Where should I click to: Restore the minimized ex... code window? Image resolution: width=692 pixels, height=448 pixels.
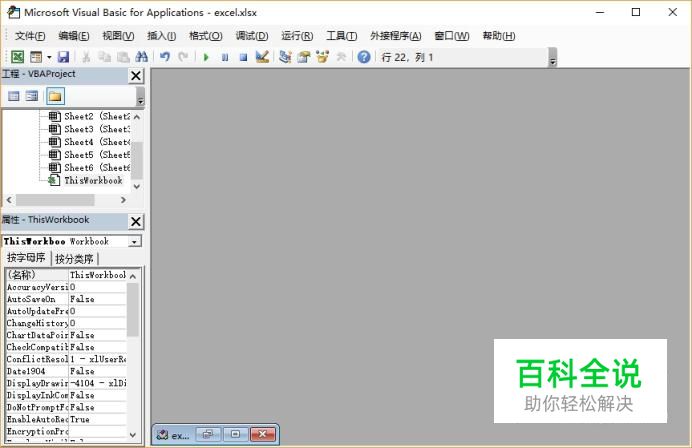point(207,435)
